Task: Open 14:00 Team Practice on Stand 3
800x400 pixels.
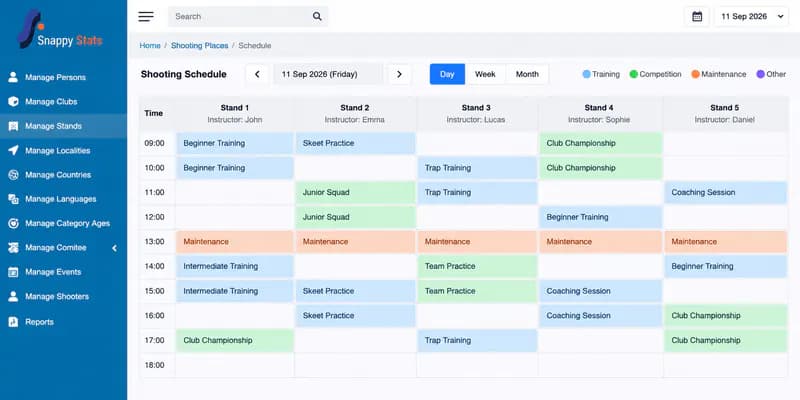Action: coord(478,266)
